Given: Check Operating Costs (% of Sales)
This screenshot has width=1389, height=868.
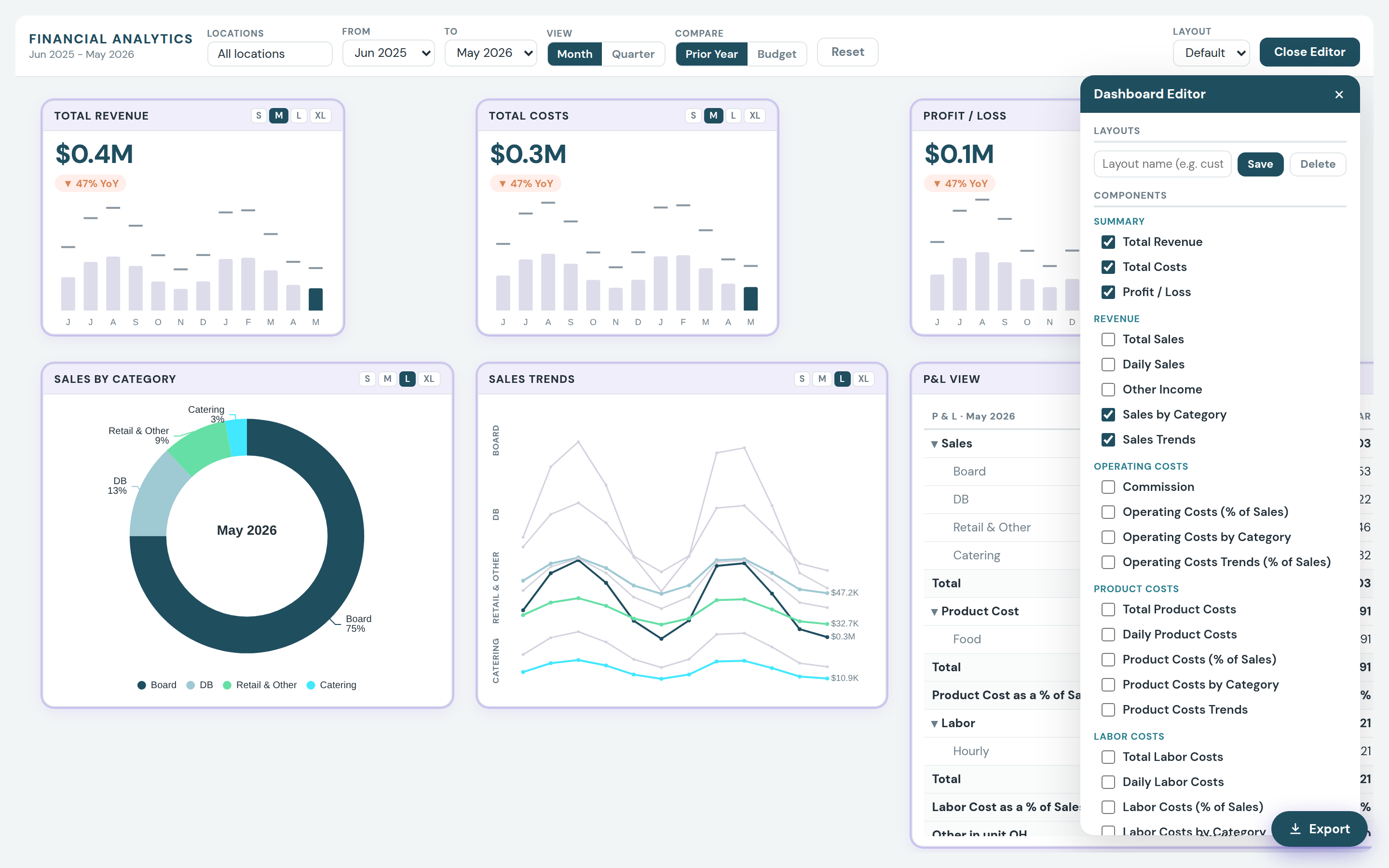Looking at the screenshot, I should click(x=1108, y=512).
